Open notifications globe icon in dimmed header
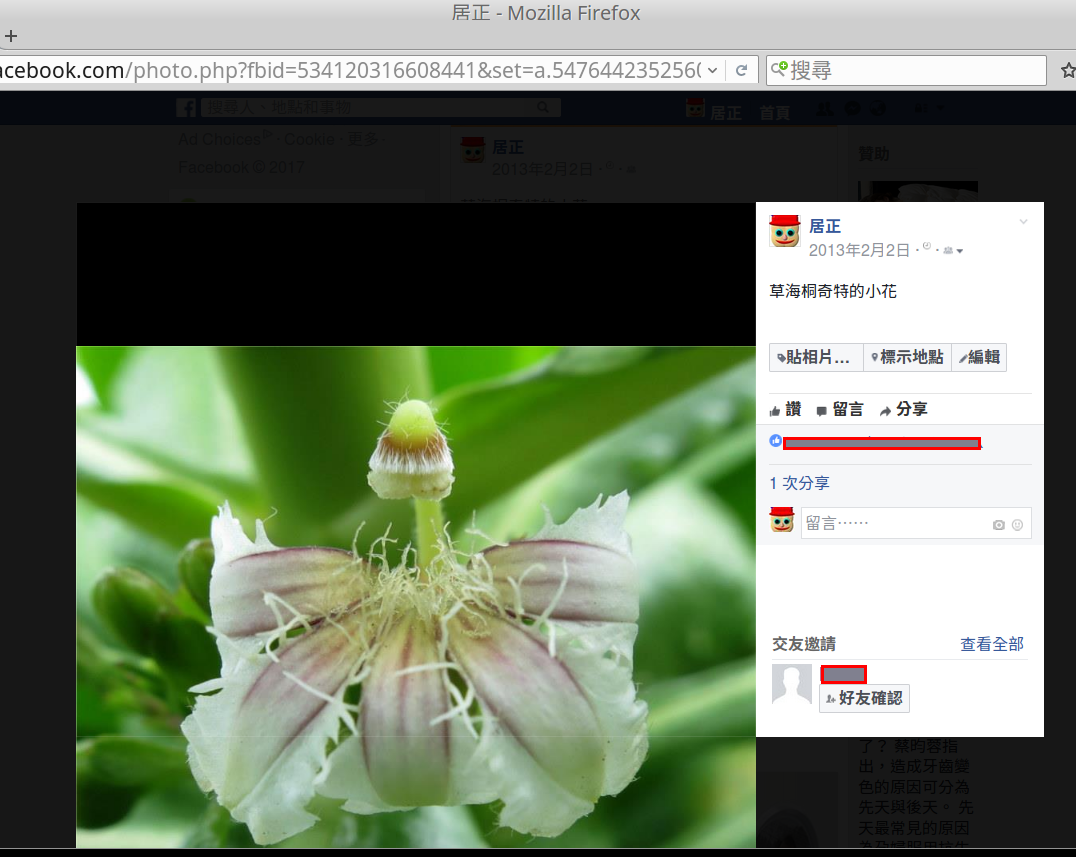The image size is (1076, 857). tap(877, 108)
